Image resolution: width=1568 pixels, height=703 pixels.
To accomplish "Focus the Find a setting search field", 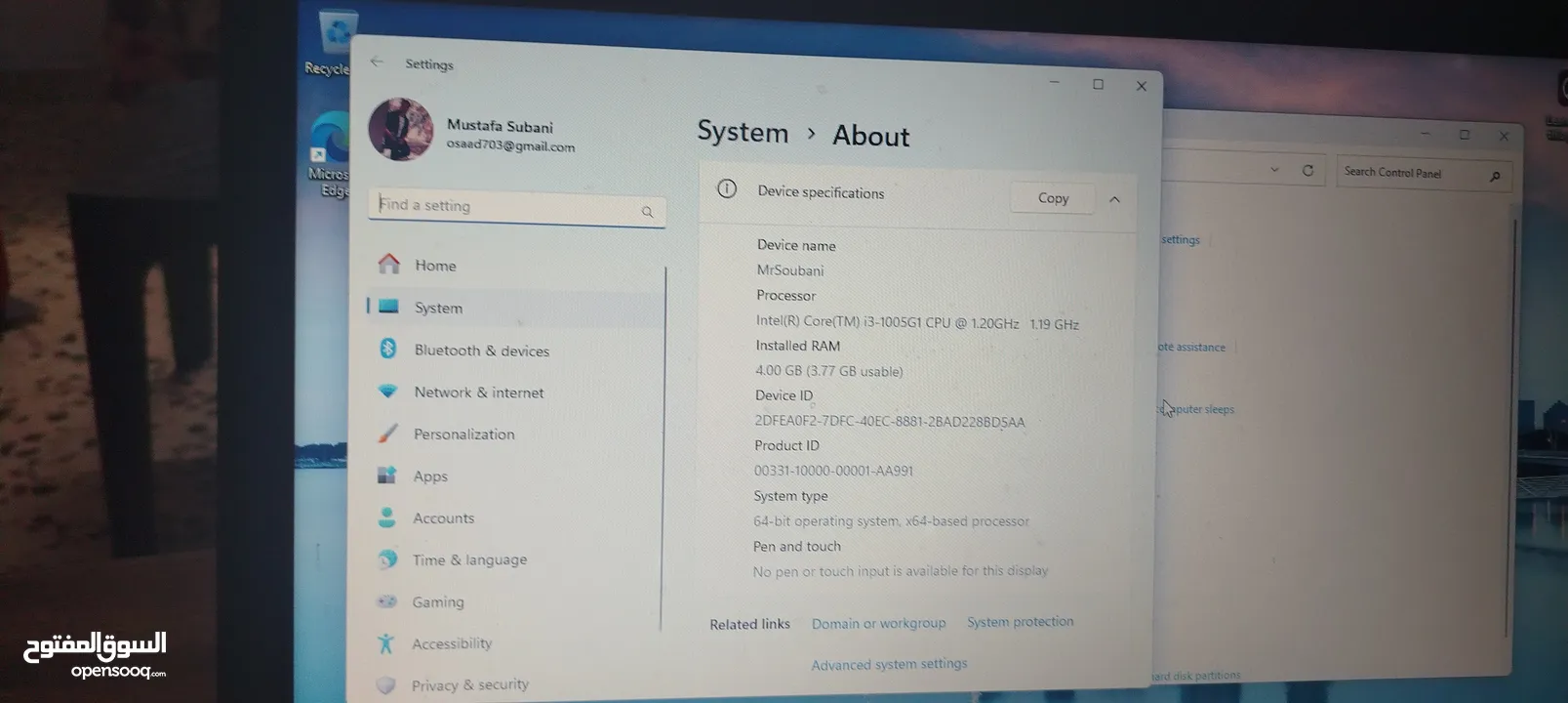I will pyautogui.click(x=517, y=207).
